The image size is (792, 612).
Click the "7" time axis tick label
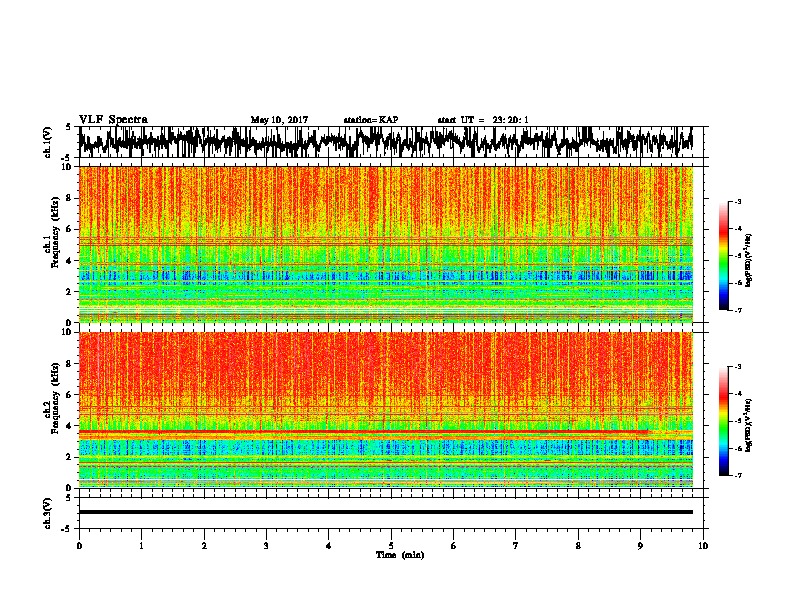(516, 546)
